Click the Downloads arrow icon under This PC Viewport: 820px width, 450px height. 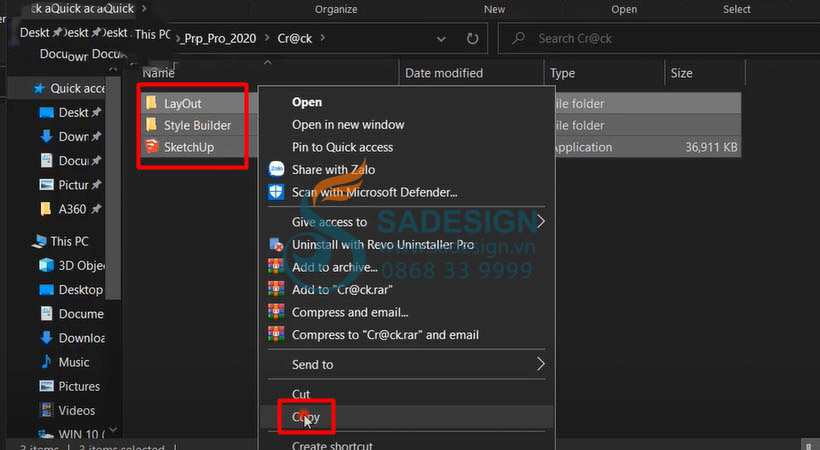tap(47, 338)
